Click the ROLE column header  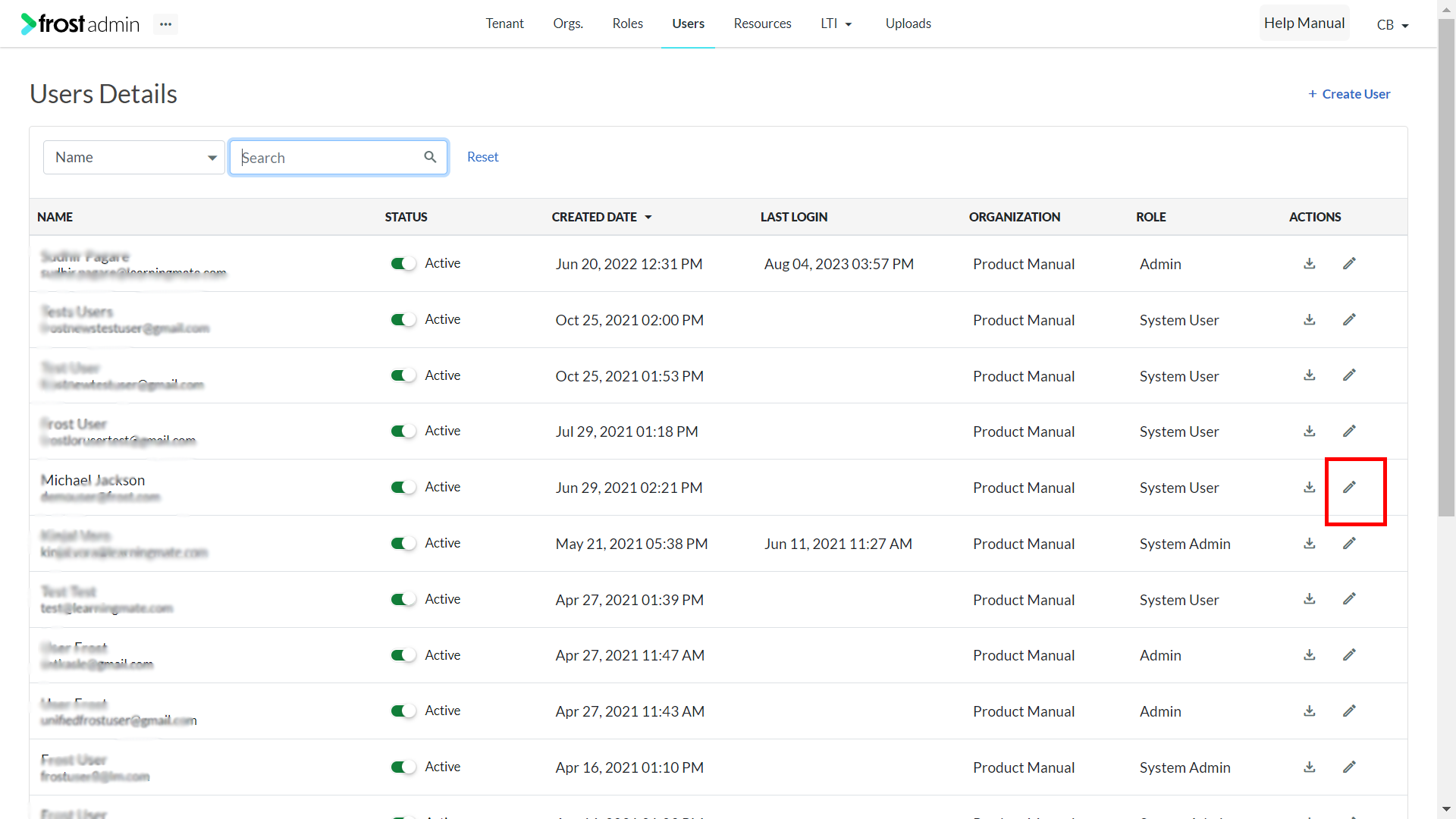point(1150,217)
